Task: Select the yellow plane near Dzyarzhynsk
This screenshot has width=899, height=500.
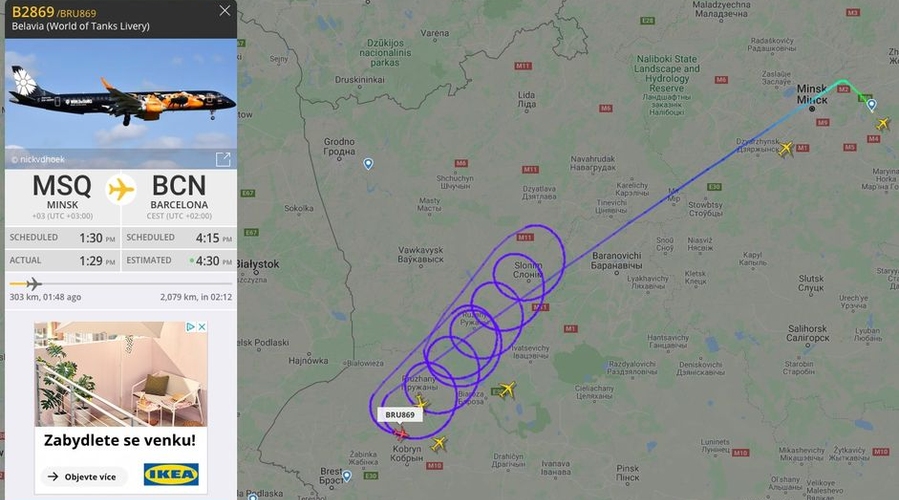Action: (785, 149)
